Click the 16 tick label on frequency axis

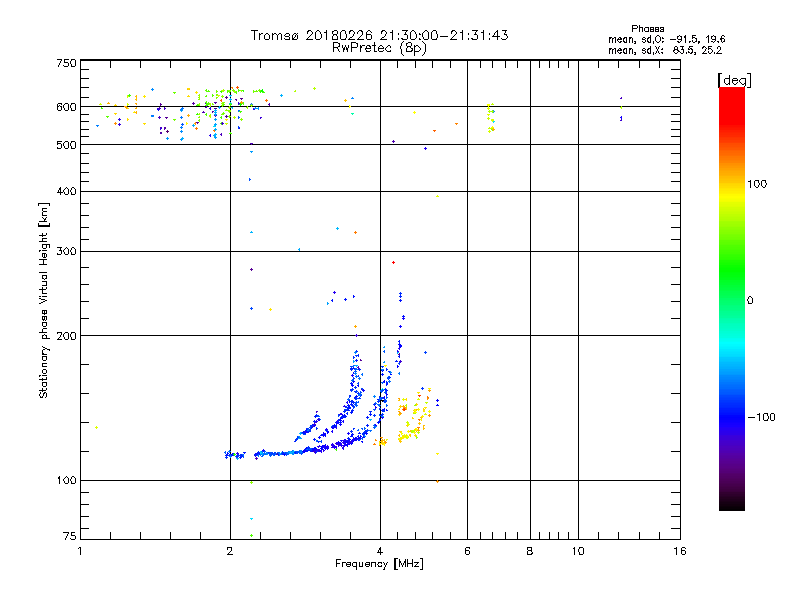click(680, 551)
